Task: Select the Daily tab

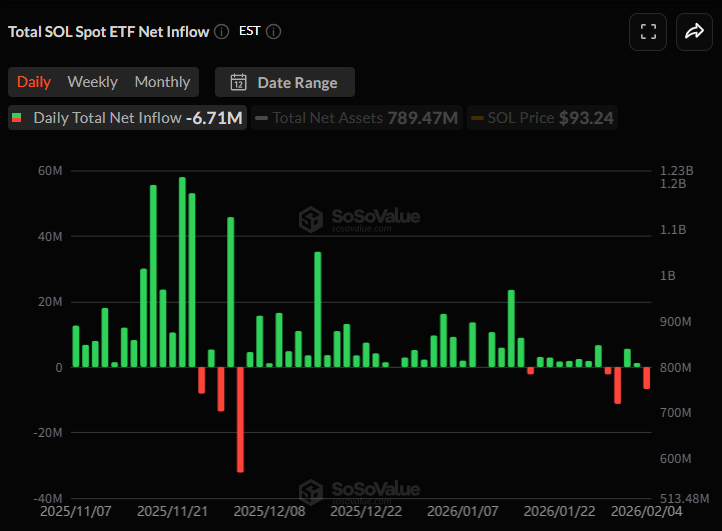Action: 34,82
